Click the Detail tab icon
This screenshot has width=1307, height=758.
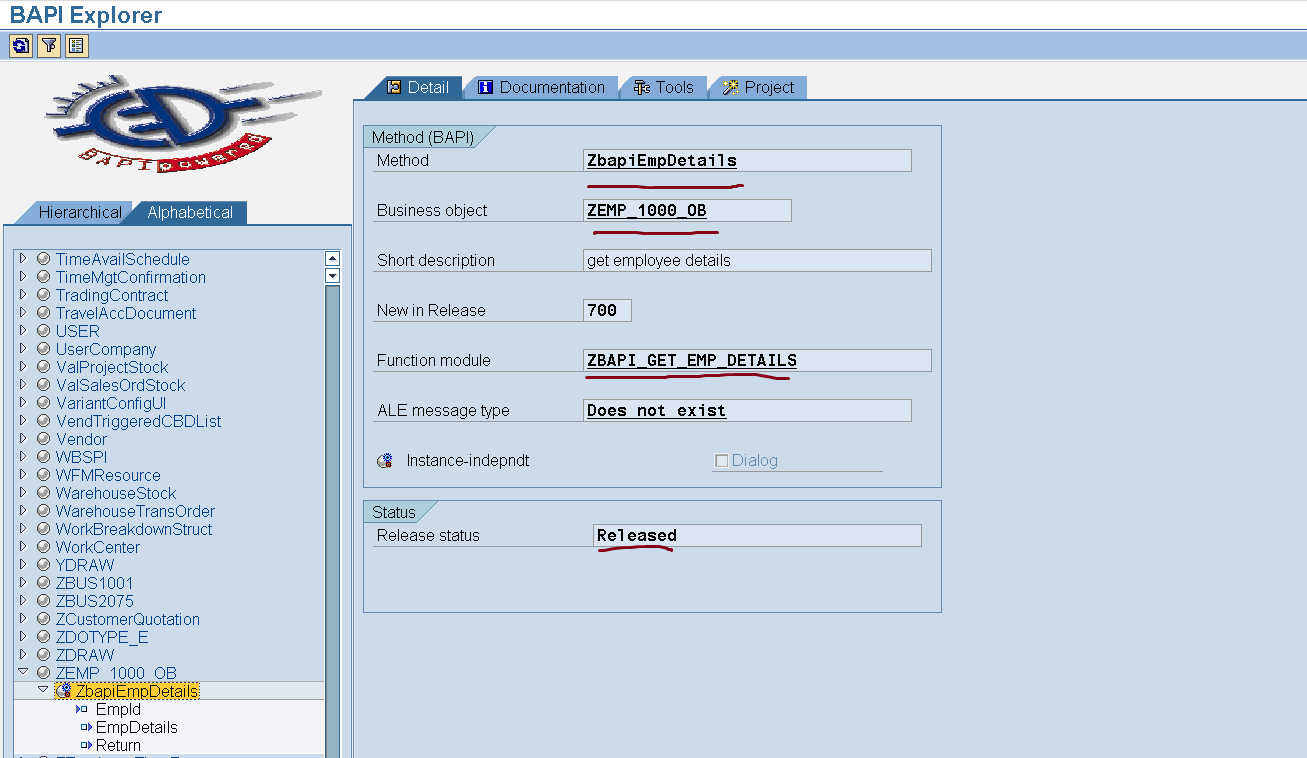tap(394, 87)
